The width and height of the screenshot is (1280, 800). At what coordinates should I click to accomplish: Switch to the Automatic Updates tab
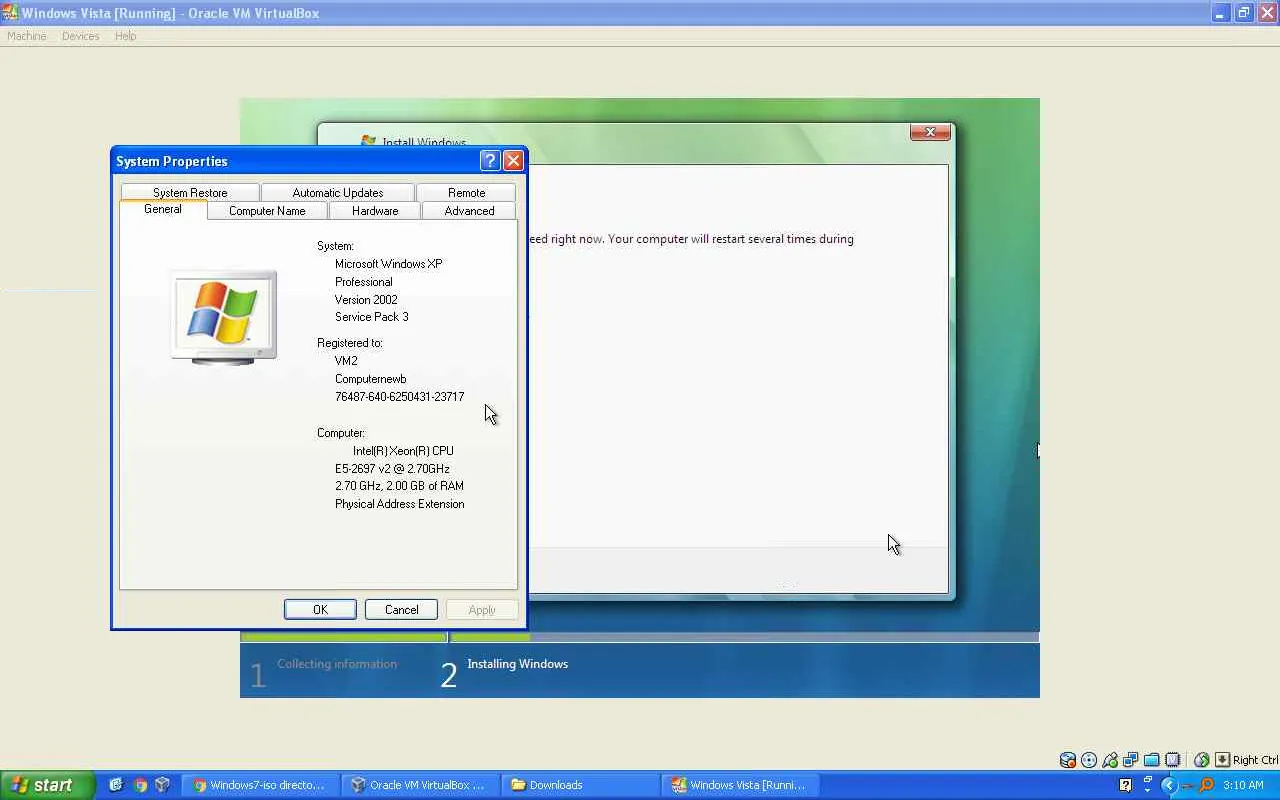pyautogui.click(x=338, y=192)
